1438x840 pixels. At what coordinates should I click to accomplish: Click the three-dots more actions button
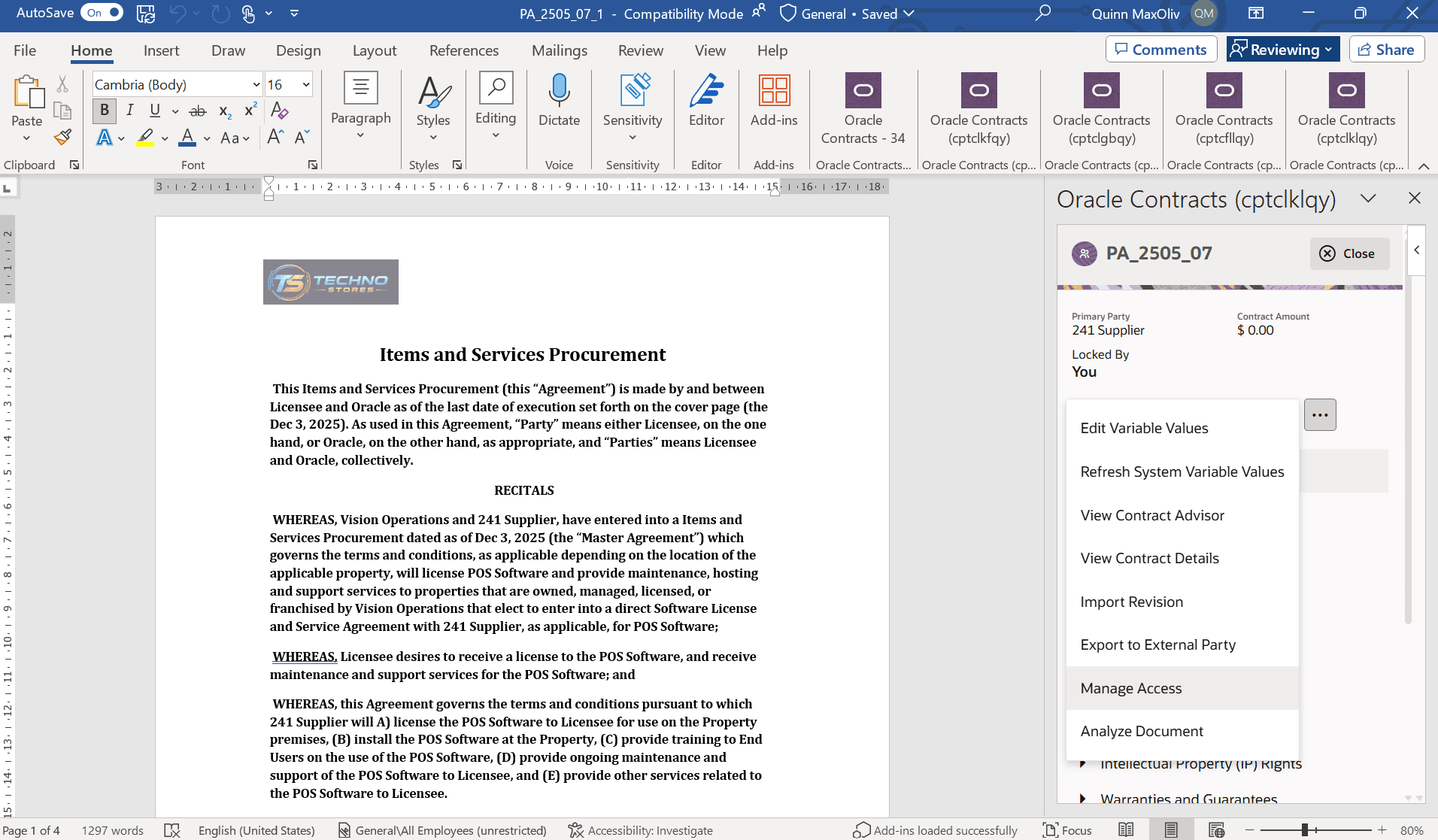click(1320, 415)
